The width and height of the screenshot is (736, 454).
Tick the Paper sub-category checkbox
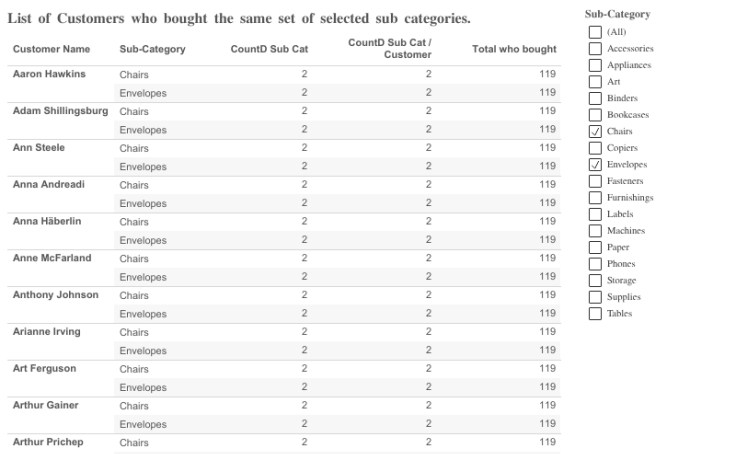pos(595,247)
